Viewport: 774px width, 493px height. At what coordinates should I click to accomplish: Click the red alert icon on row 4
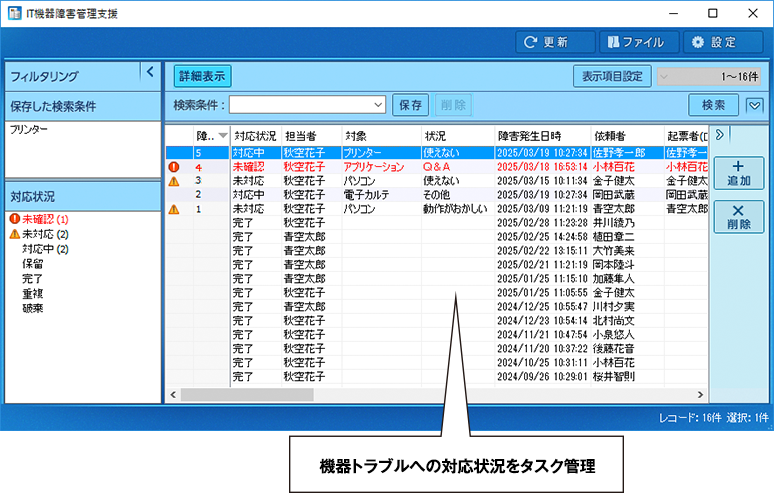(174, 167)
